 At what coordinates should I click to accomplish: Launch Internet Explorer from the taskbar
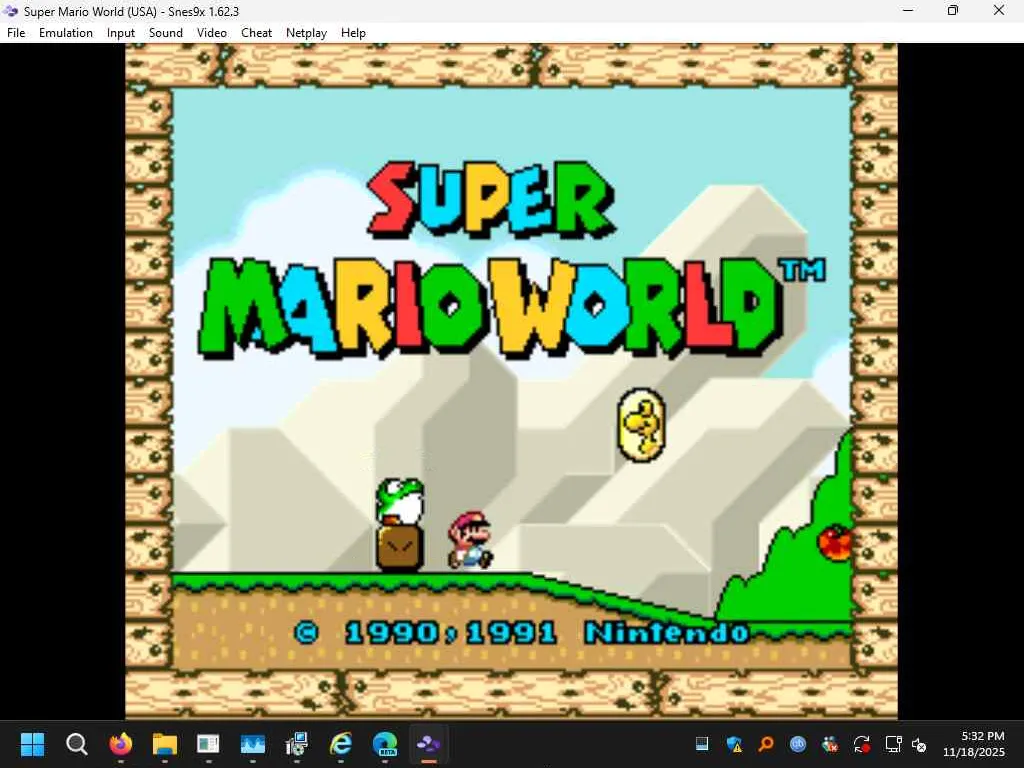[x=340, y=743]
